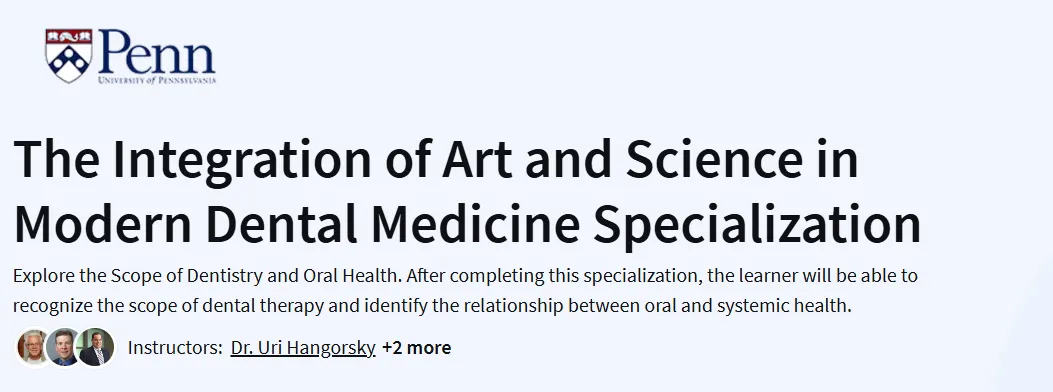The width and height of the screenshot is (1053, 392).
Task: Click the word "Specialization" in the large heading
Action: coord(757,225)
